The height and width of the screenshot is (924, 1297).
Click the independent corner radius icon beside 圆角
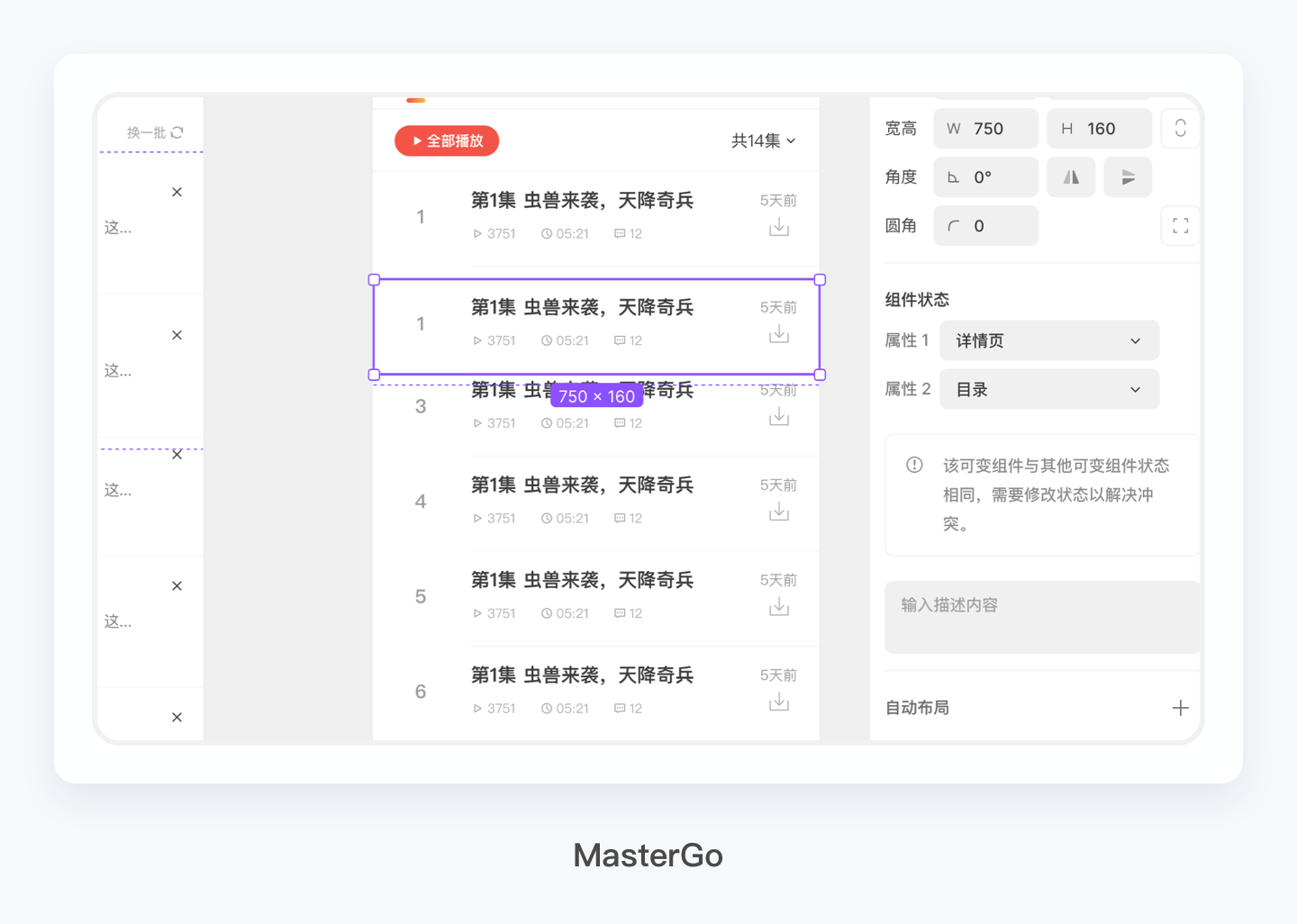click(1180, 225)
